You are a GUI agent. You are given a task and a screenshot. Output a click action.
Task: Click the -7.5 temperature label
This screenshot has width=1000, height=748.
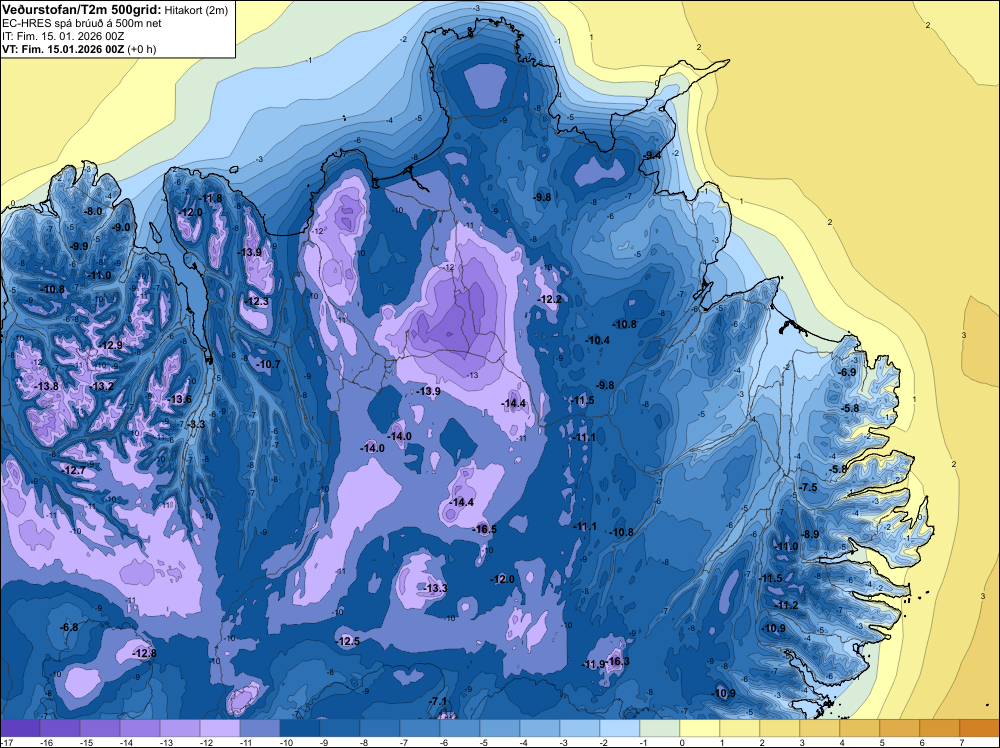(x=808, y=487)
